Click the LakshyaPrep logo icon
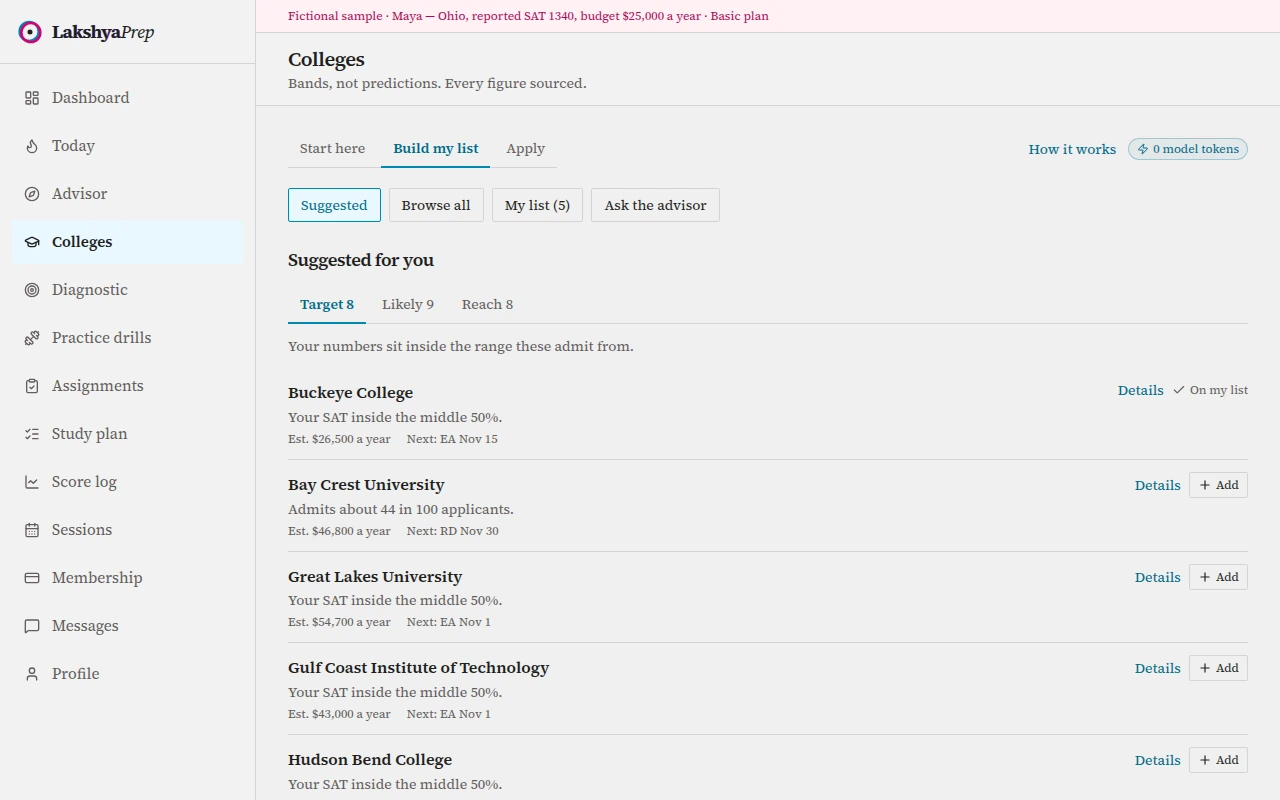Image resolution: width=1280 pixels, height=800 pixels. point(30,32)
